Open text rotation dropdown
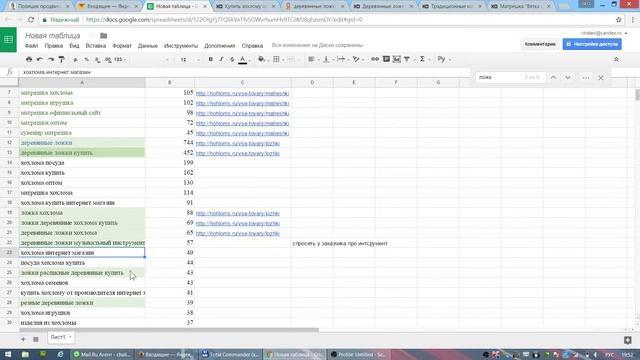Image resolution: width=640 pixels, height=360 pixels. tap(358, 60)
